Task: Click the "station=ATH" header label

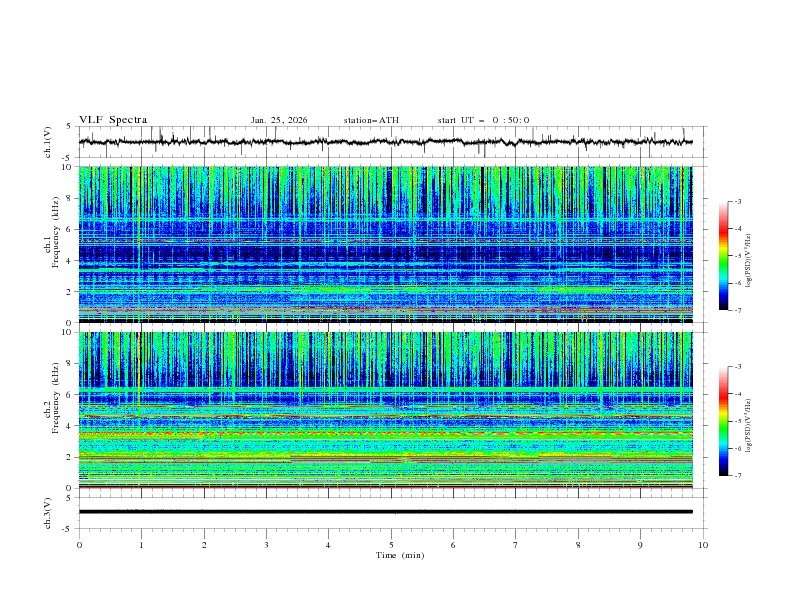Action: [x=371, y=120]
